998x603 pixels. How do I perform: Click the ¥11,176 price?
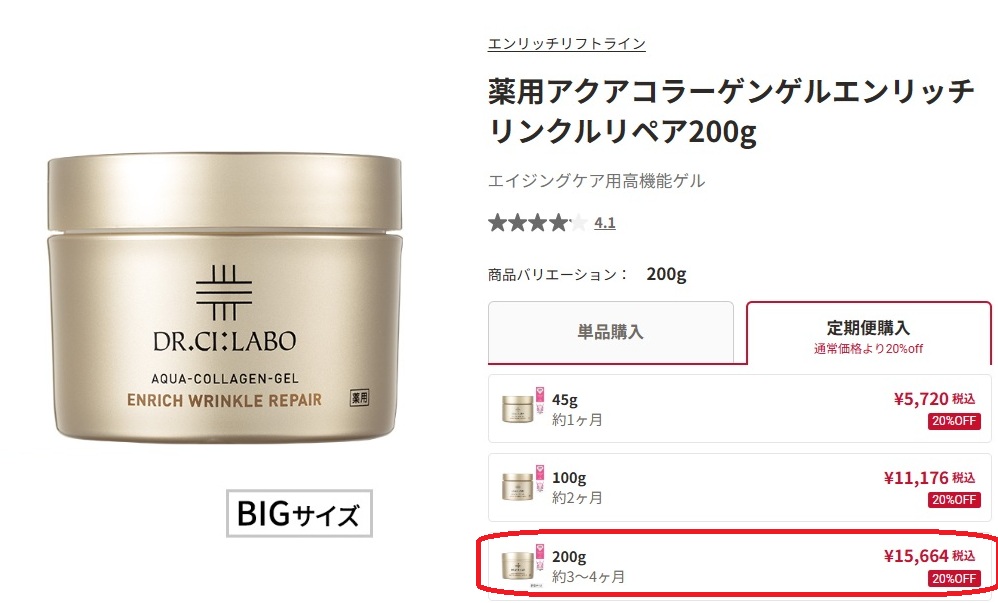916,478
